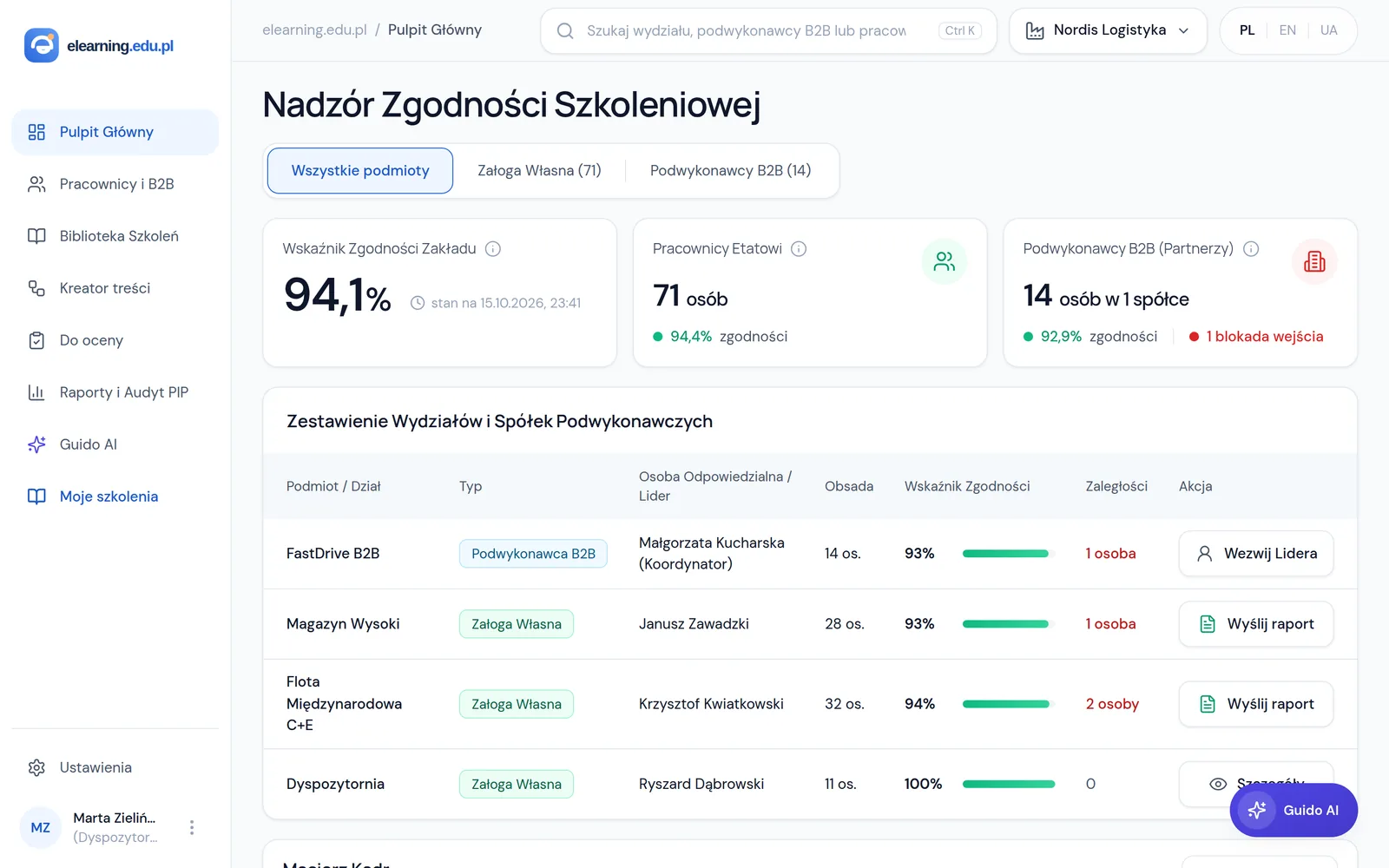Image resolution: width=1389 pixels, height=868 pixels.
Task: Expand the Nordis Logistyka company dropdown
Action: pyautogui.click(x=1108, y=30)
